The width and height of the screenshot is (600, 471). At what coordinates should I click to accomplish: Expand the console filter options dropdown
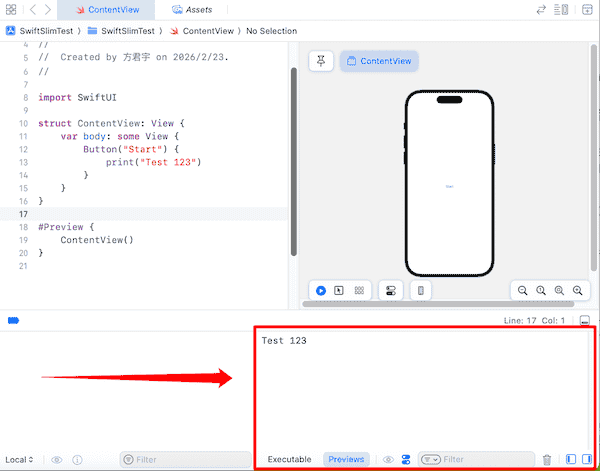[431, 459]
